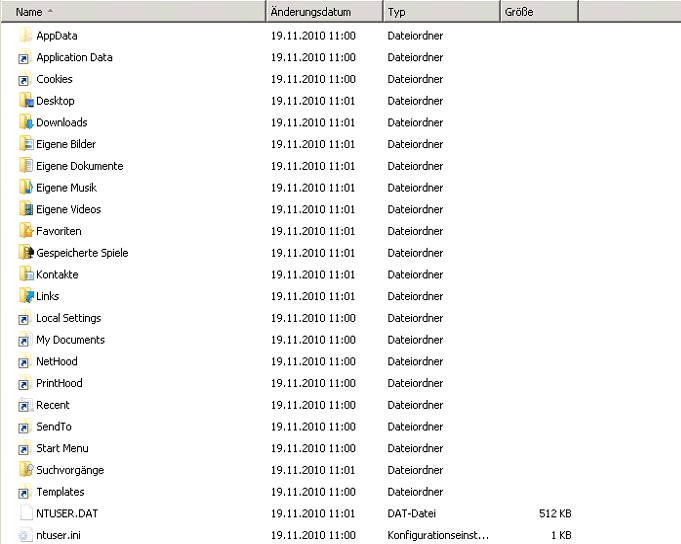Click the Favoriten star folder icon
The image size is (681, 544).
tap(26, 231)
